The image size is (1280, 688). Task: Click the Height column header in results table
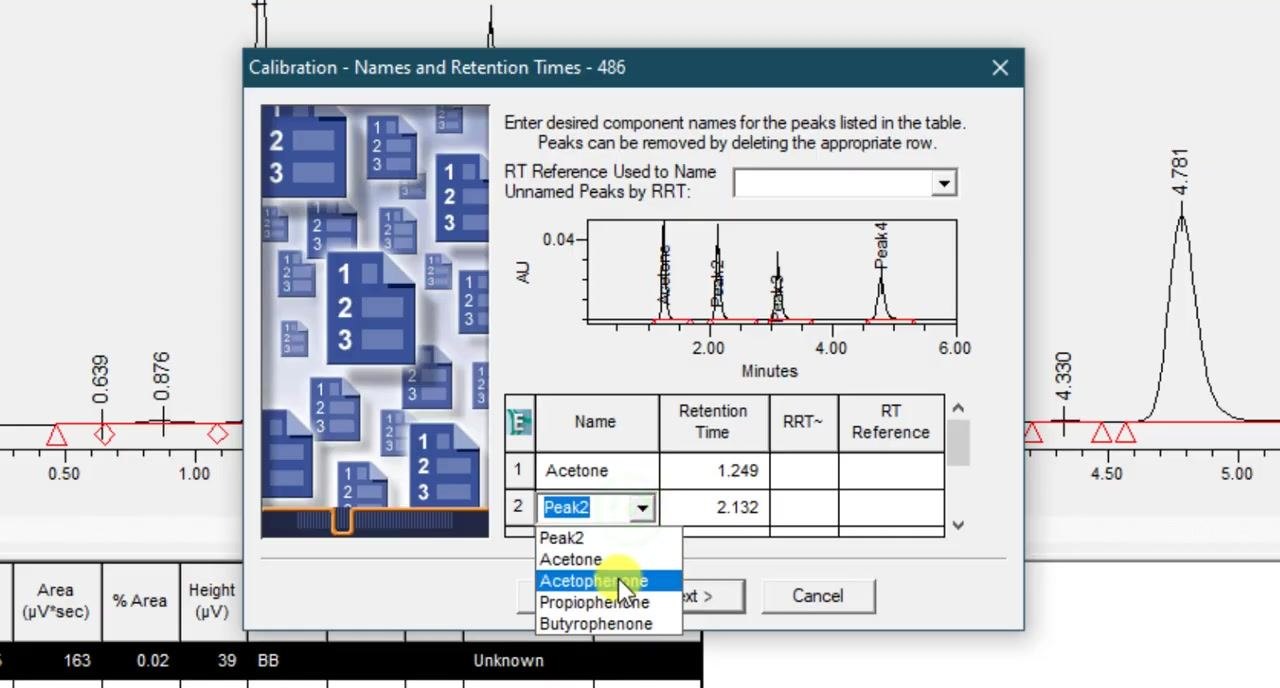point(212,601)
